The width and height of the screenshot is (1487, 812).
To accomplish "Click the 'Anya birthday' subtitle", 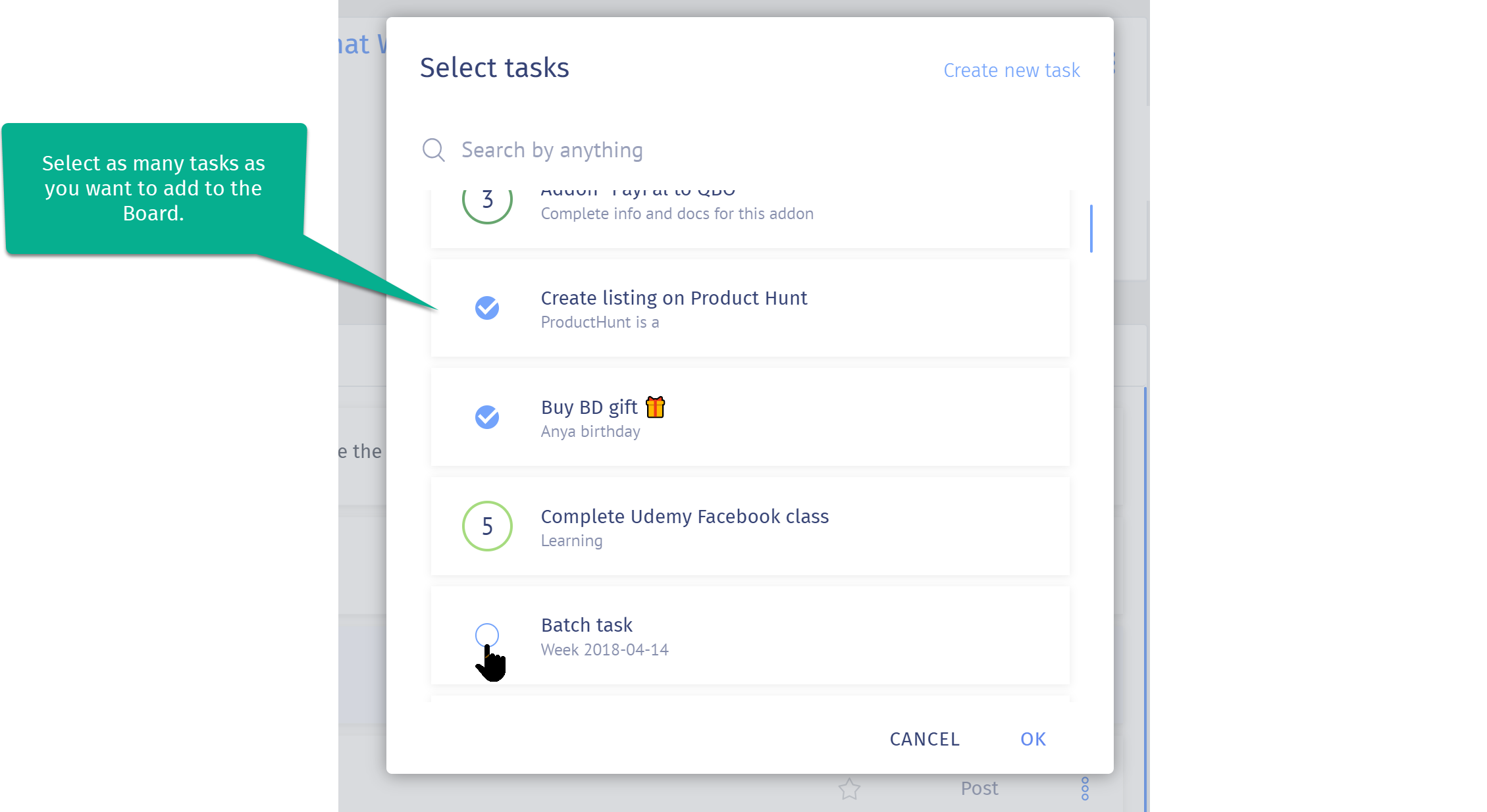I will tap(590, 432).
